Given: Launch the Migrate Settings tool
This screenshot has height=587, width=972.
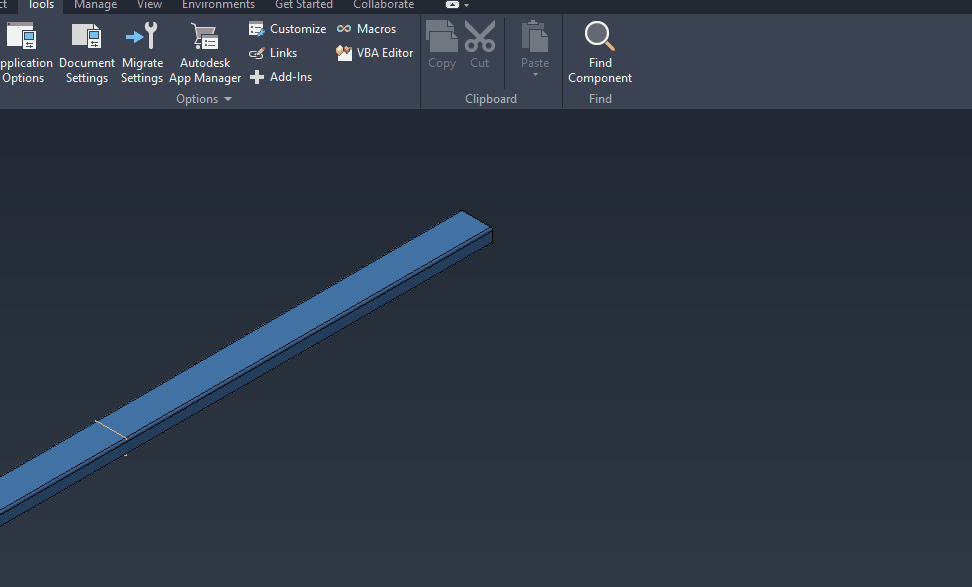Looking at the screenshot, I should pos(142,50).
